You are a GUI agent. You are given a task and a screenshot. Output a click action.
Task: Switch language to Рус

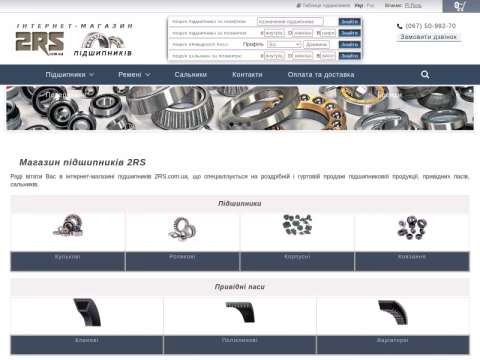click(x=371, y=5)
